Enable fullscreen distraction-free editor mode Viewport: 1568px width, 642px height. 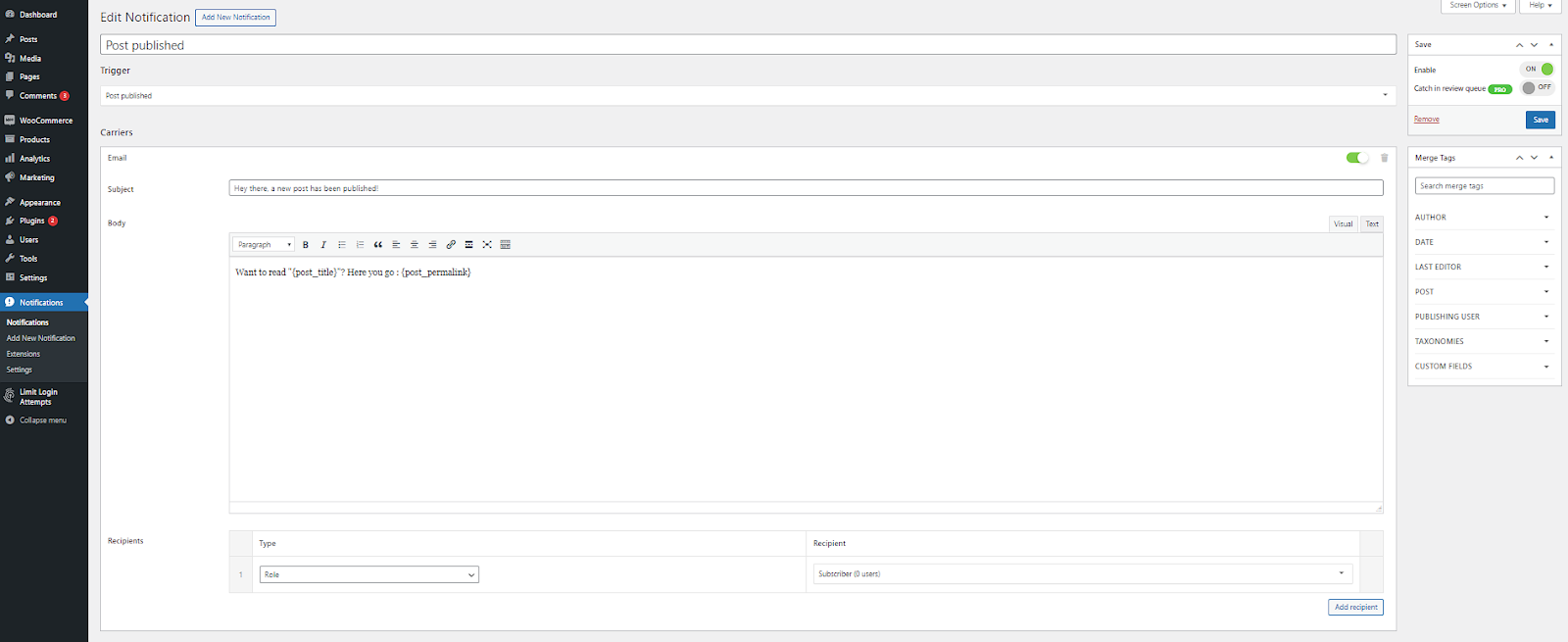(487, 245)
